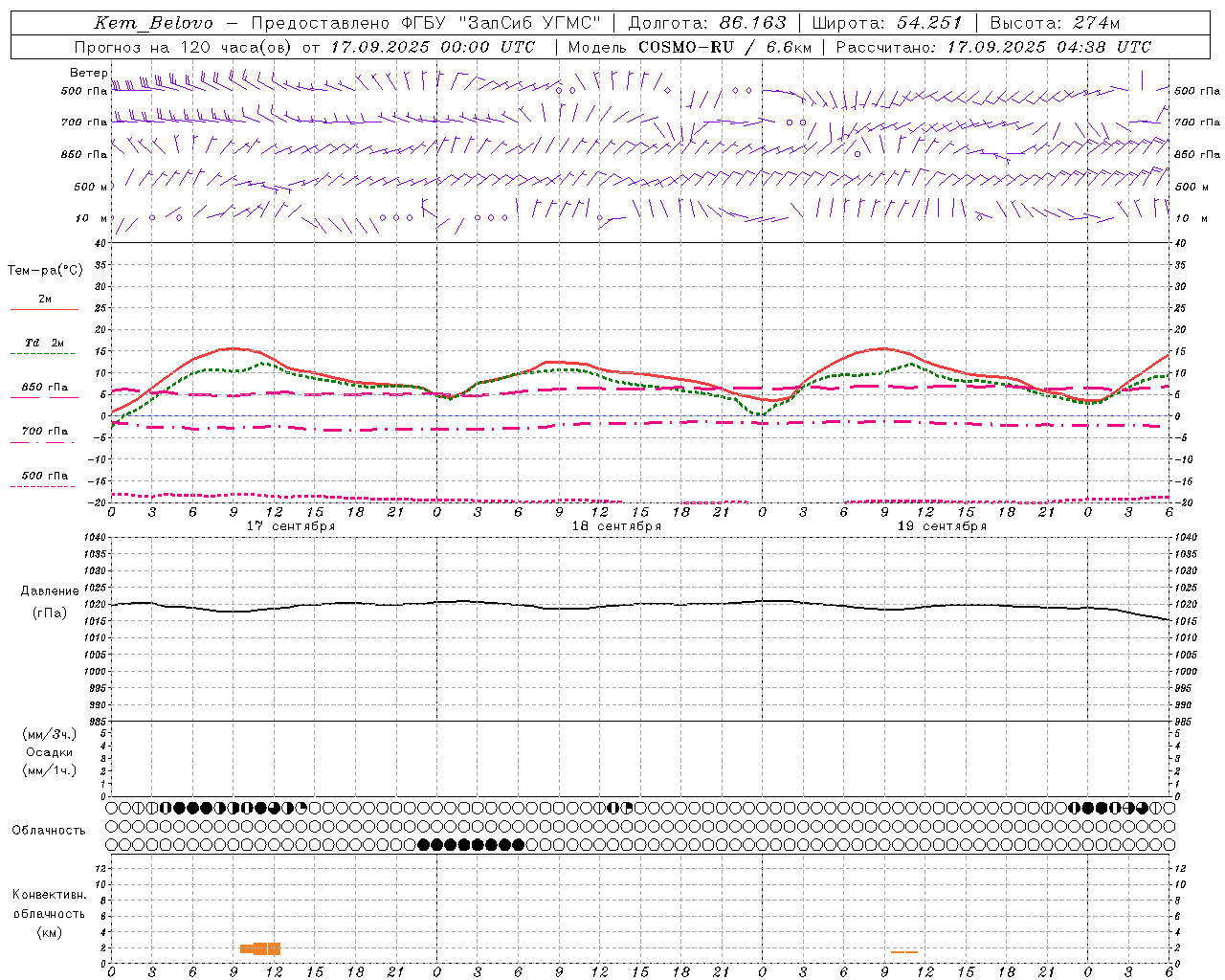1225x980 pixels.
Task: Click the Широта 54.251 latitude value
Action: 887,23
